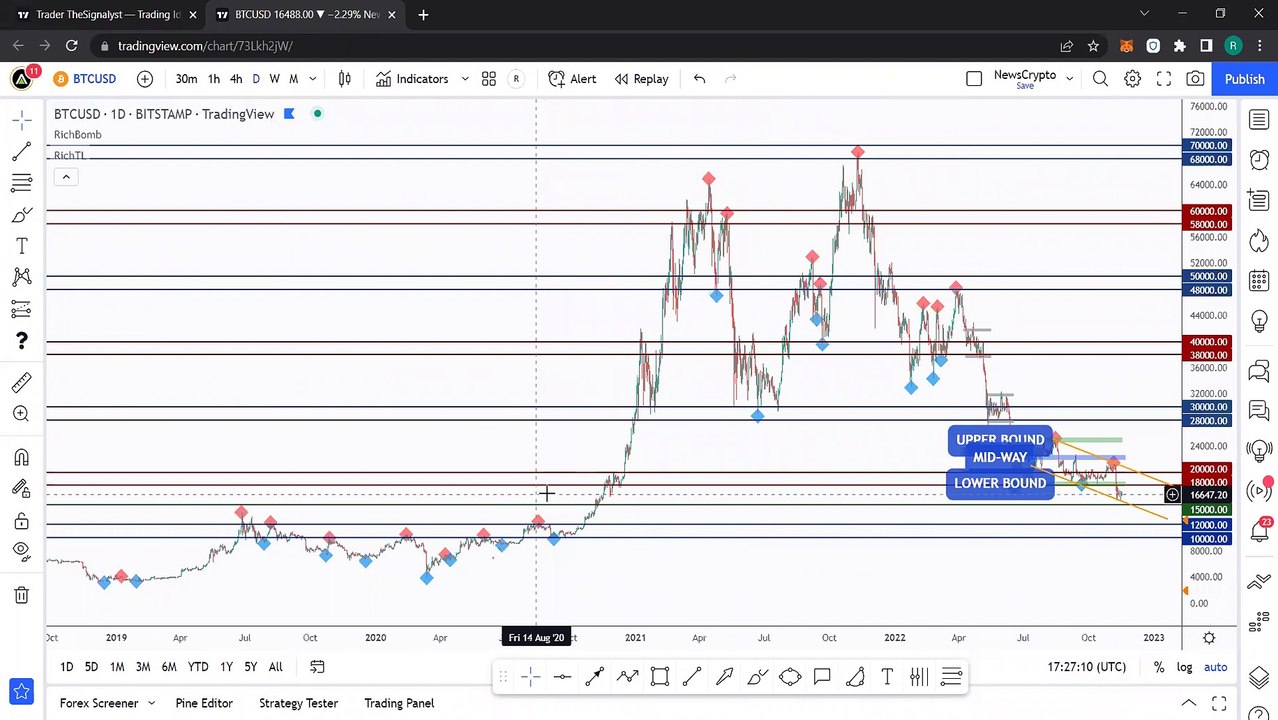Switch to the 4h timeframe
The height and width of the screenshot is (720, 1278).
236,79
